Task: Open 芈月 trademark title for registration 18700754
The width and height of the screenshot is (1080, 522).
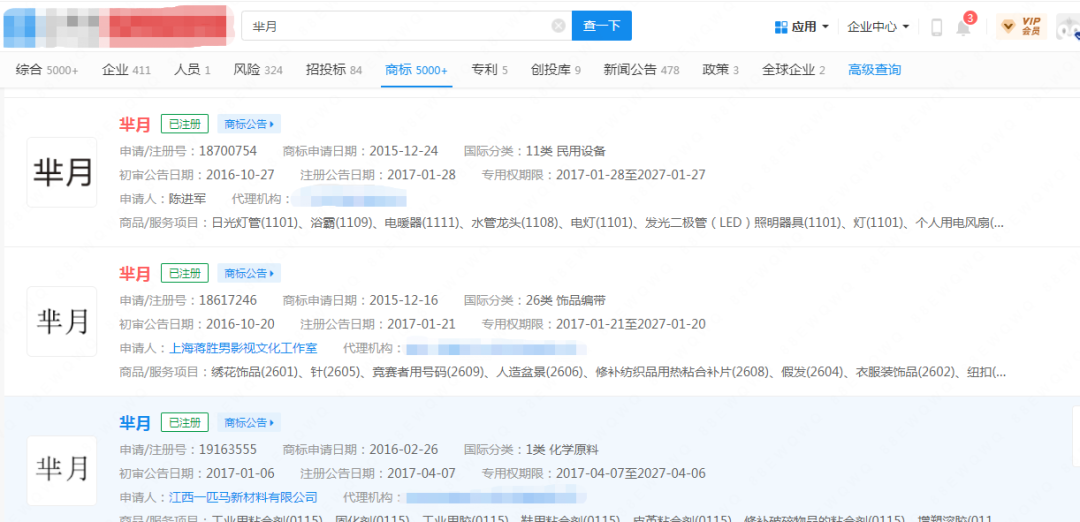Action: click(x=135, y=125)
